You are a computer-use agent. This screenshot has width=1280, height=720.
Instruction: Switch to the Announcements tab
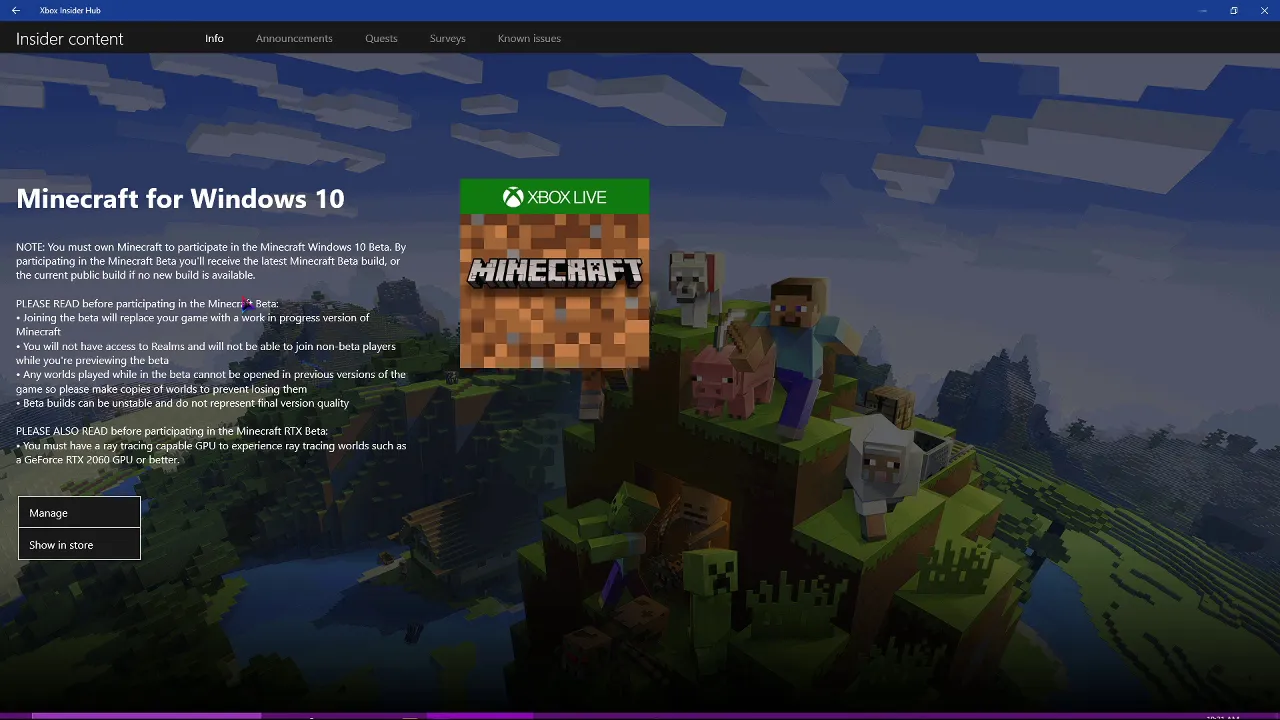294,38
